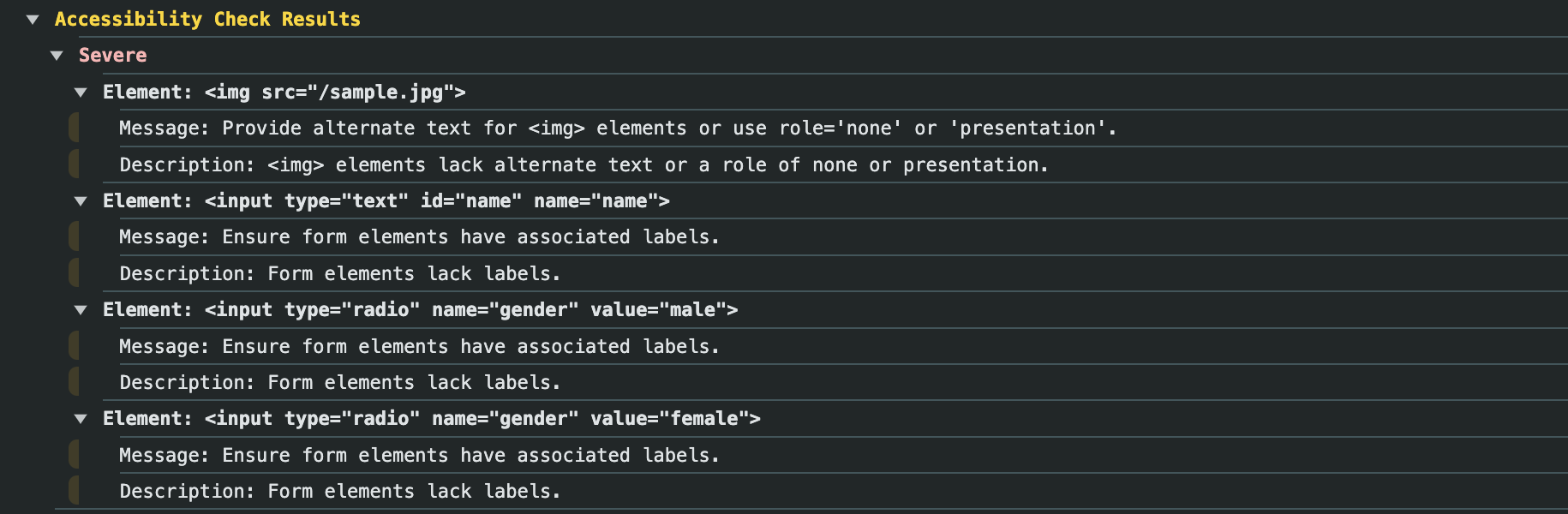Image resolution: width=1568 pixels, height=514 pixels.
Task: Collapse the input type text name element
Action: pos(81,201)
